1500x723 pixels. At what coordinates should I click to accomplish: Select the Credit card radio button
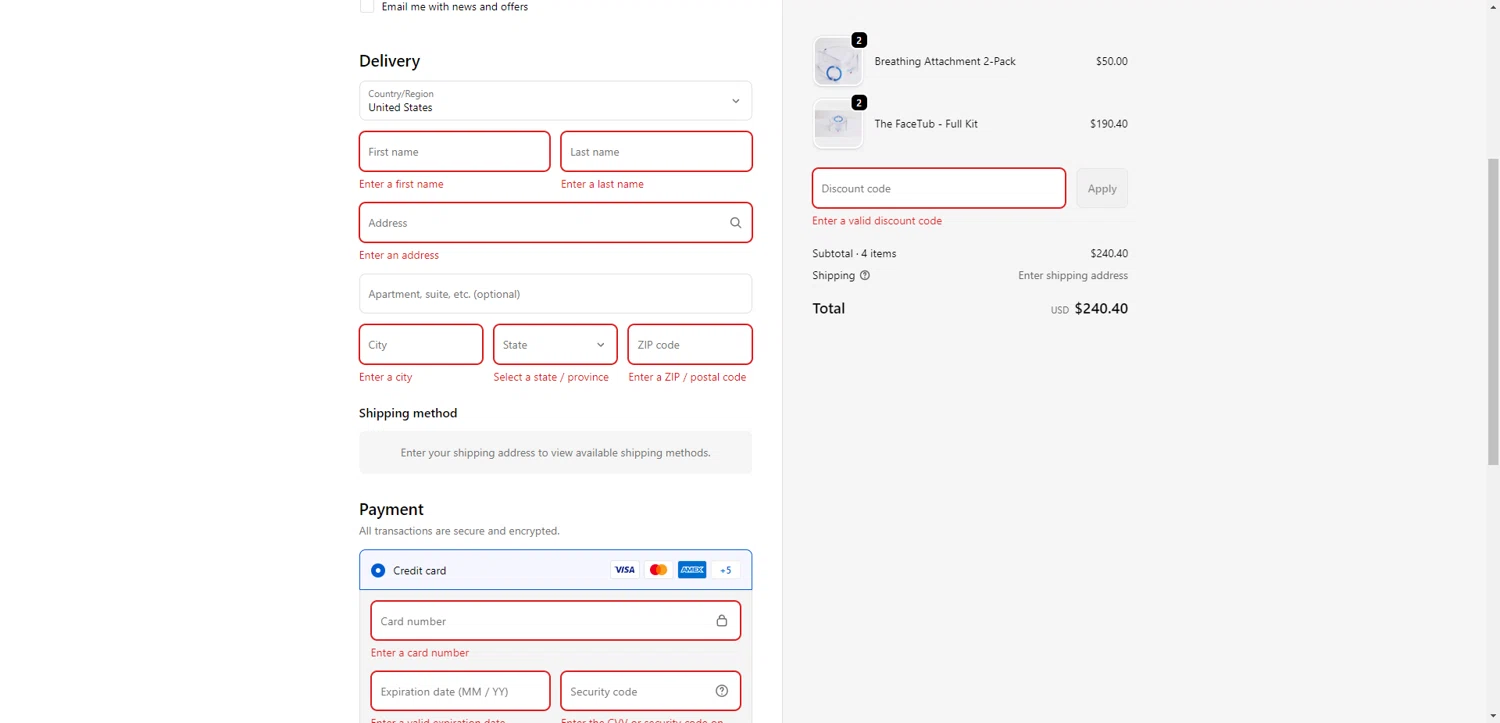pyautogui.click(x=378, y=570)
